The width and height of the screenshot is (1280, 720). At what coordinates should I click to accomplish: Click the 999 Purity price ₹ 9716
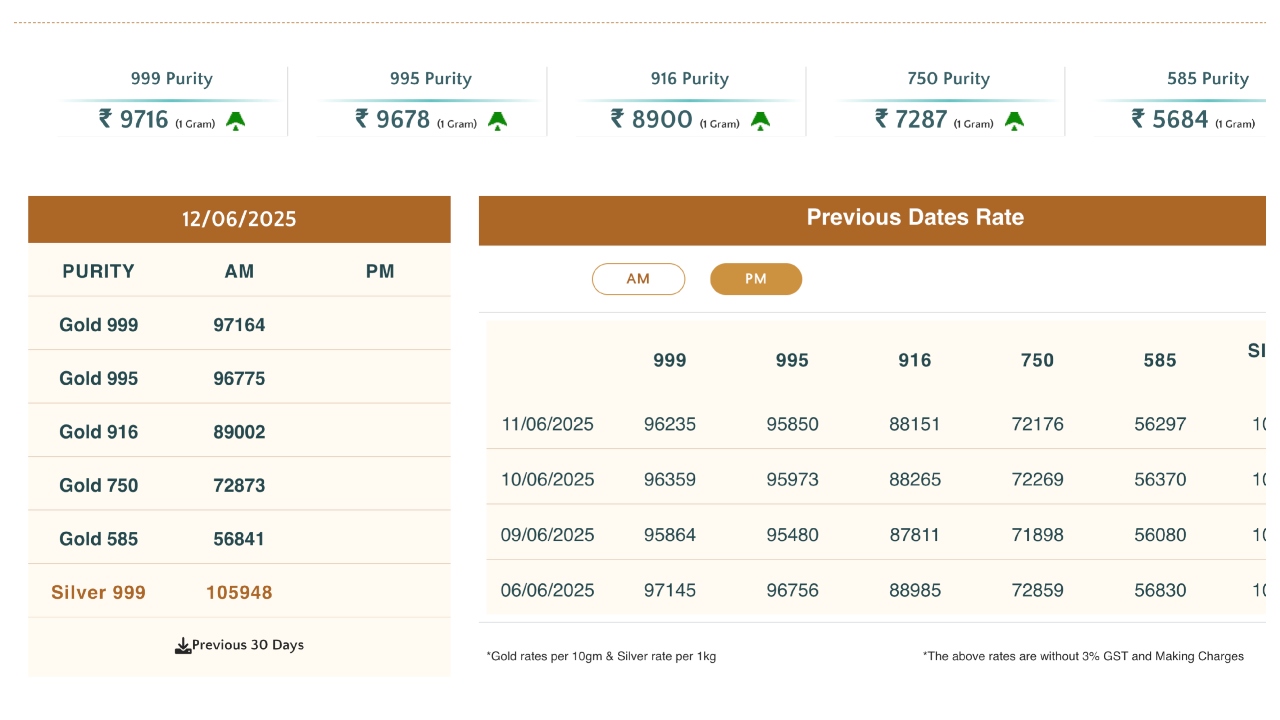(134, 119)
